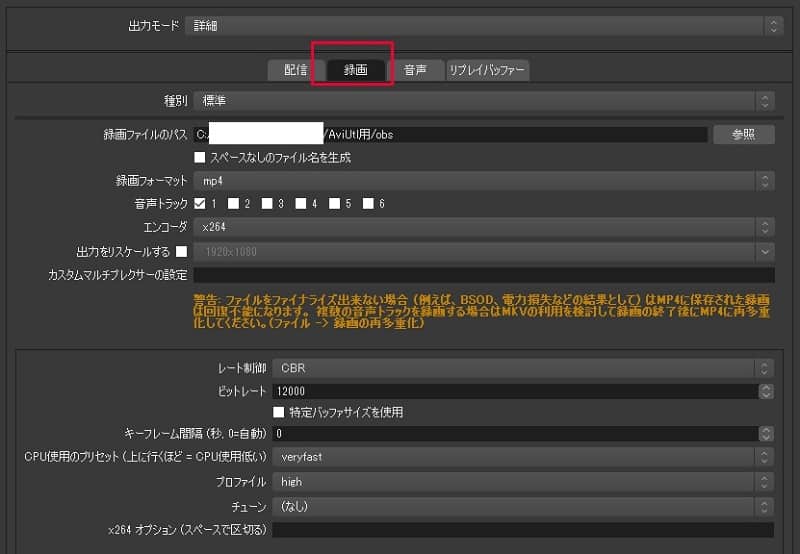Open the プロファイル dropdown showing high
The height and width of the screenshot is (554, 800).
(523, 482)
